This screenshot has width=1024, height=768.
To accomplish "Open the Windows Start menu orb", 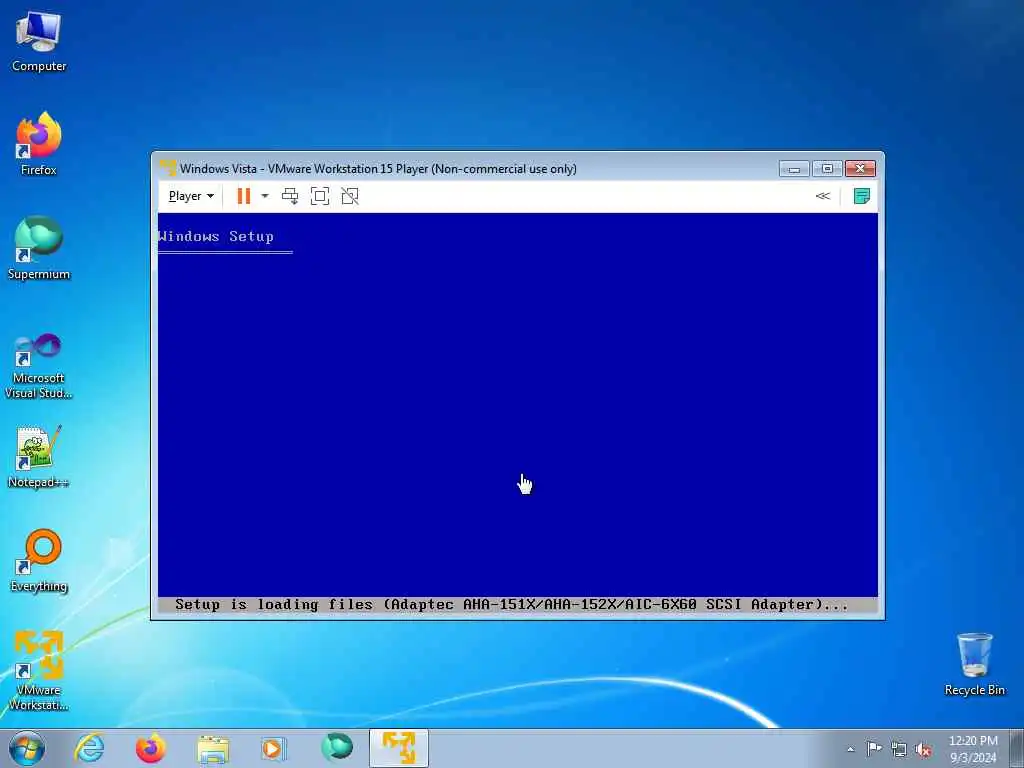I will coord(27,748).
